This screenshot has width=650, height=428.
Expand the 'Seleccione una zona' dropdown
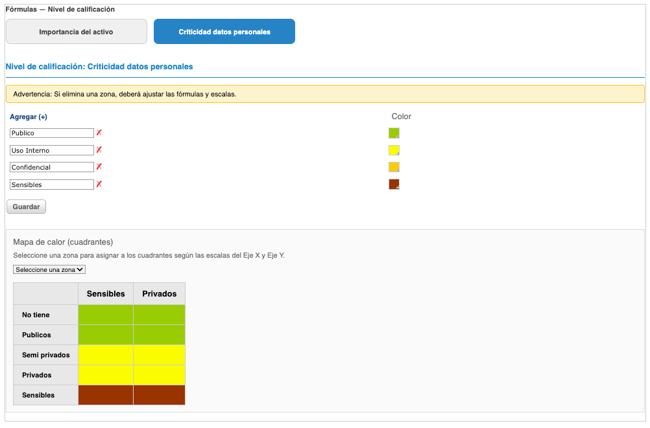pyautogui.click(x=49, y=269)
